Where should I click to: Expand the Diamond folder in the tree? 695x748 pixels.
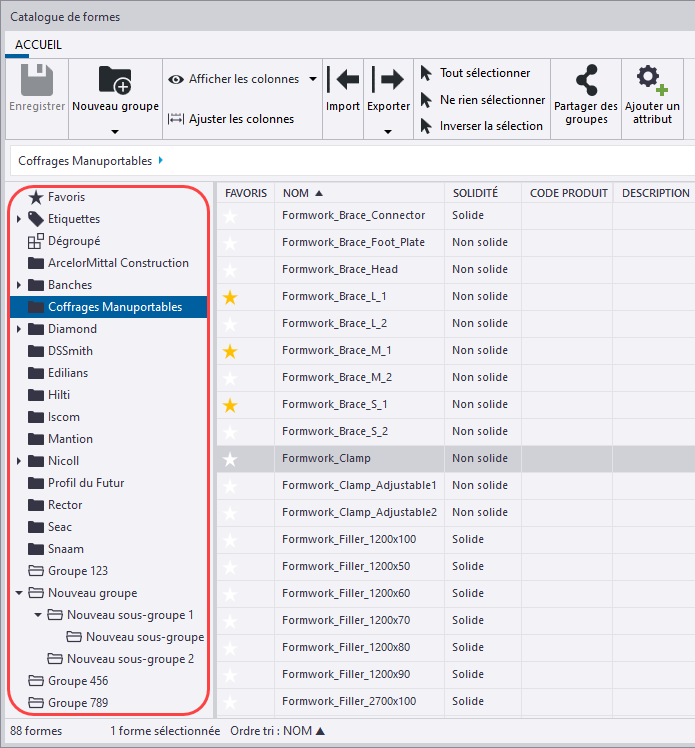coord(19,329)
